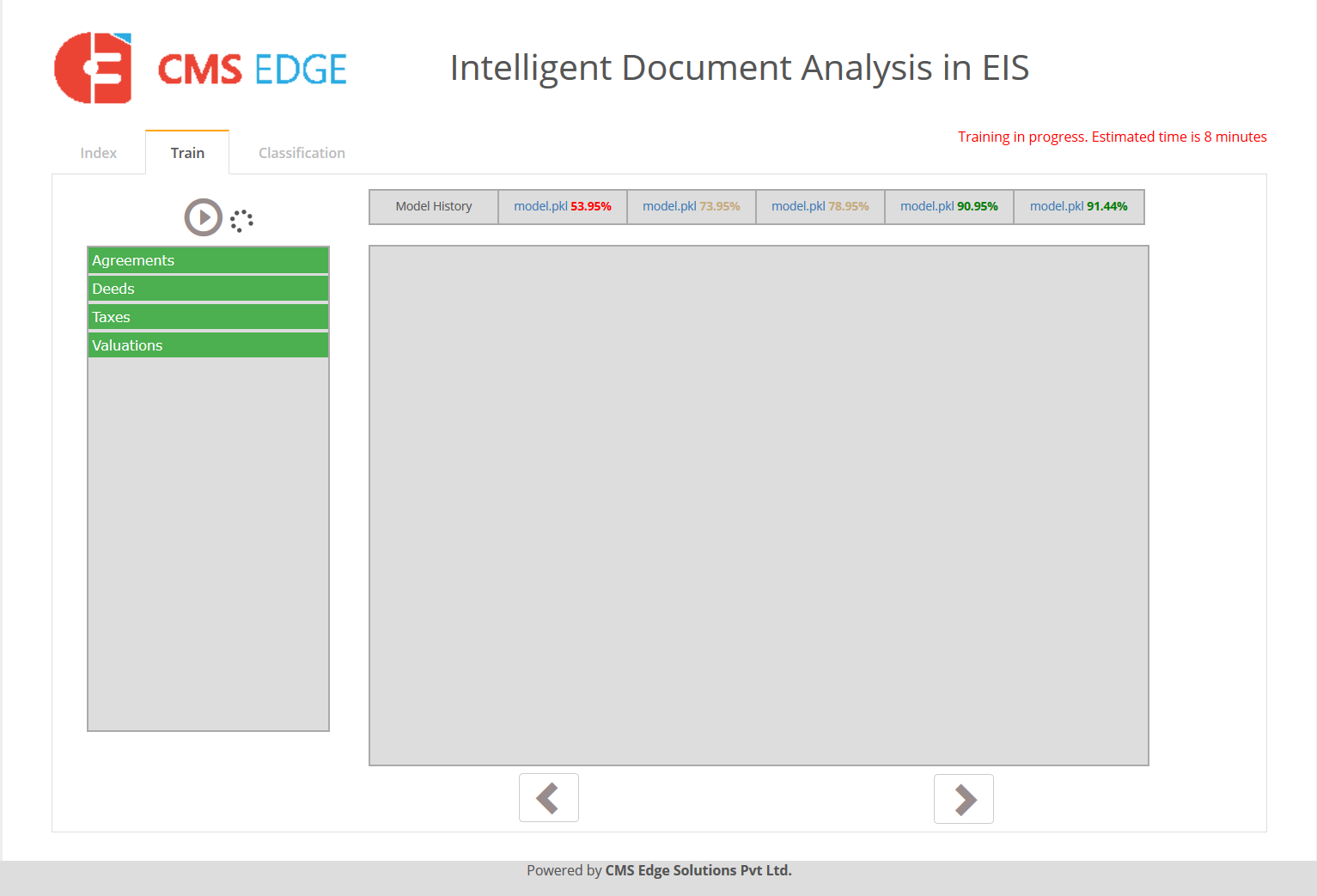This screenshot has width=1317, height=896.
Task: Start training with the play button
Action: pyautogui.click(x=204, y=217)
